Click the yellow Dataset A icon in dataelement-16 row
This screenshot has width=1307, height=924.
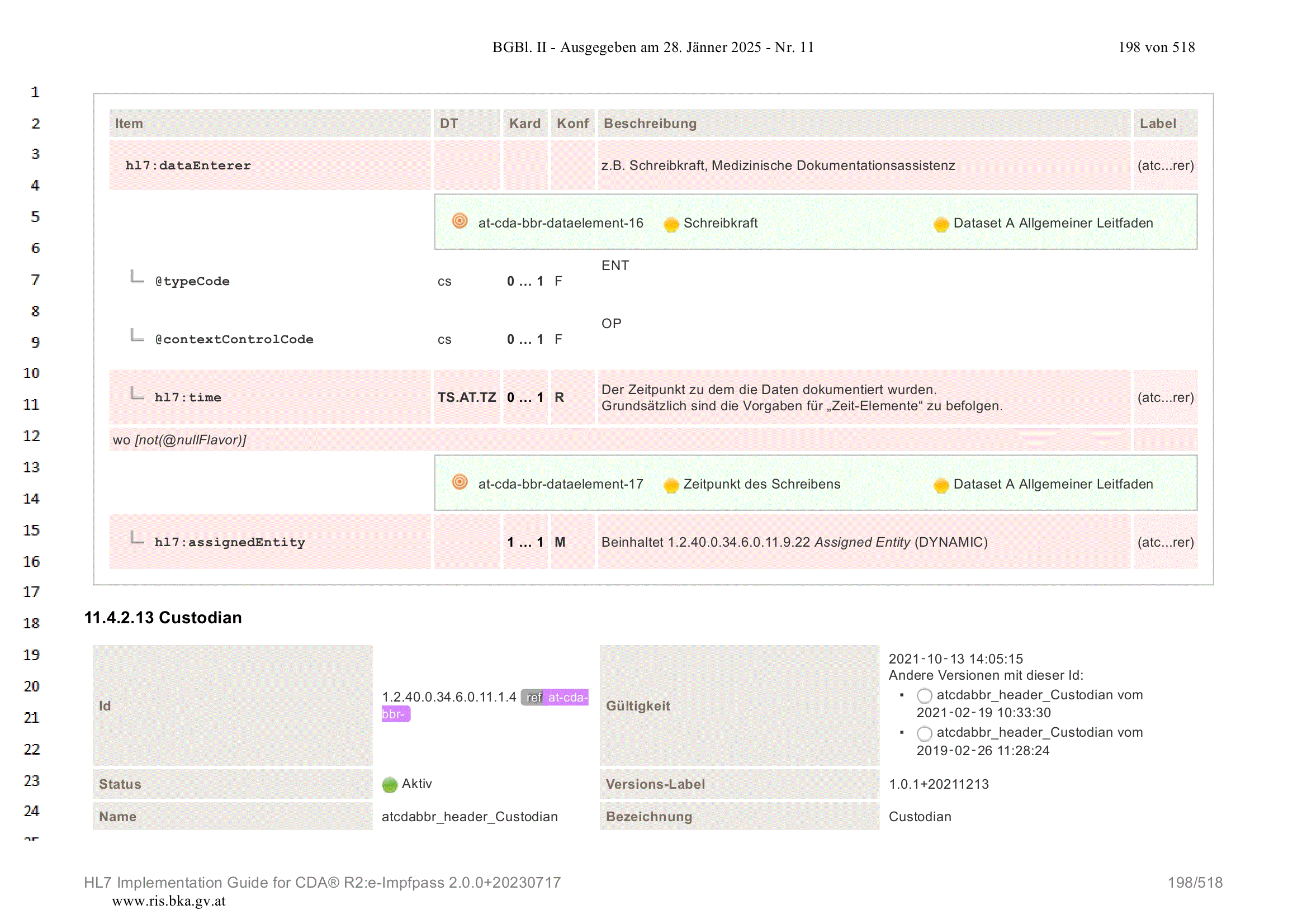pyautogui.click(x=941, y=224)
